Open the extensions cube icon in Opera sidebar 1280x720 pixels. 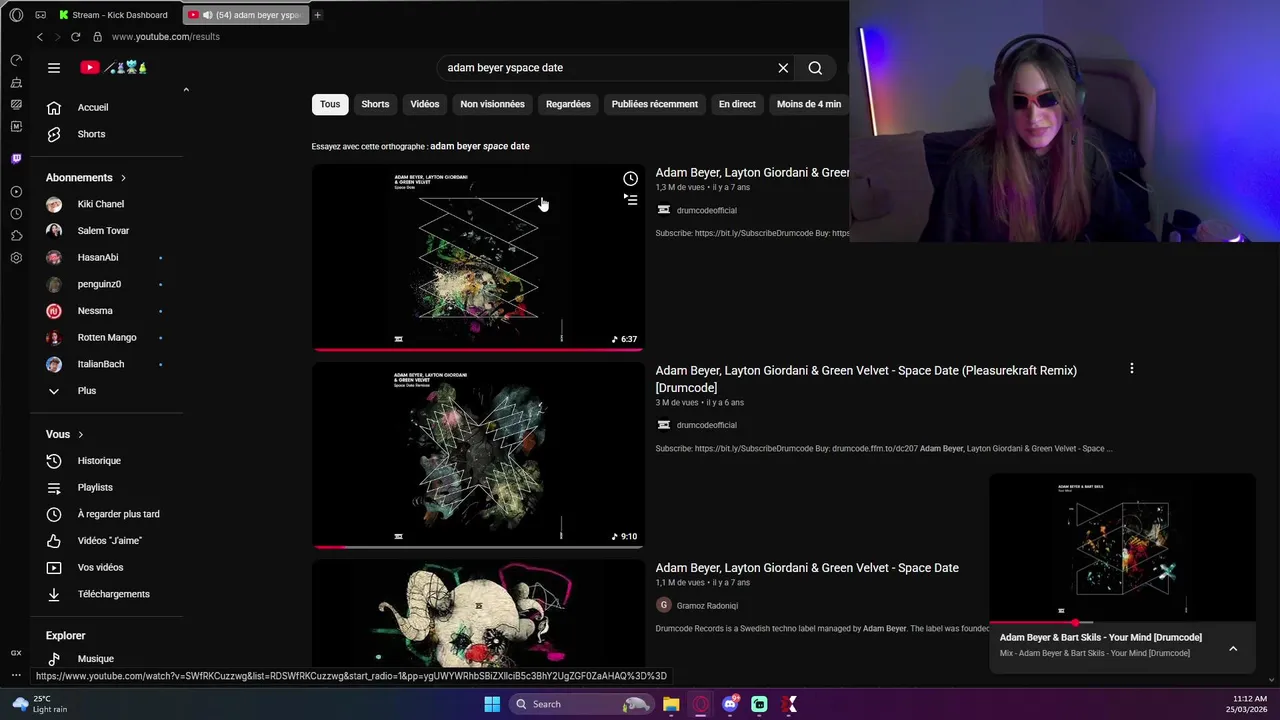click(16, 235)
